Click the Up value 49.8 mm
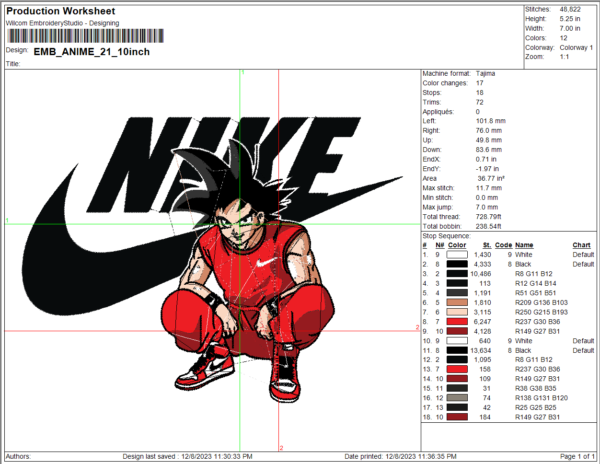Viewport: 600px width, 464px height. tap(489, 140)
